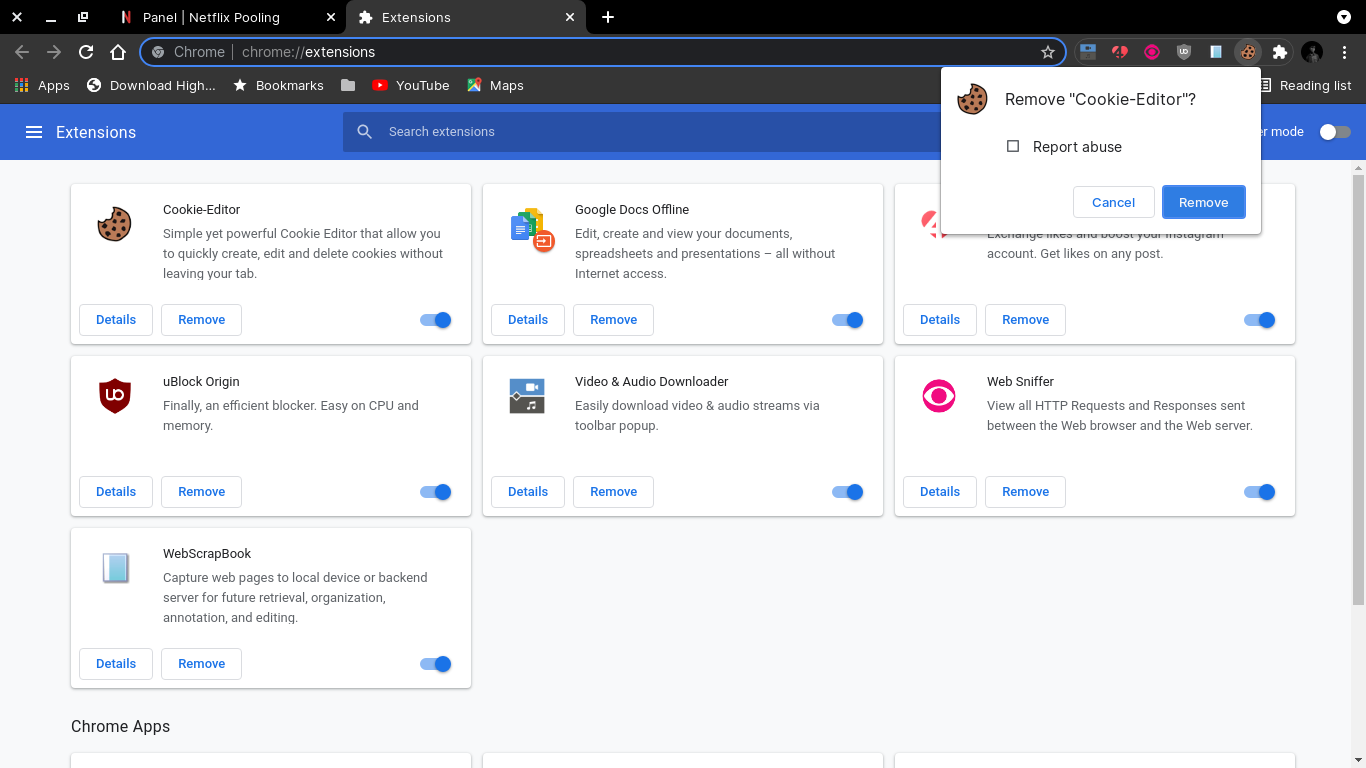Click the Web Sniffer toolbar extension icon
The height and width of the screenshot is (768, 1366).
pyautogui.click(x=1152, y=52)
